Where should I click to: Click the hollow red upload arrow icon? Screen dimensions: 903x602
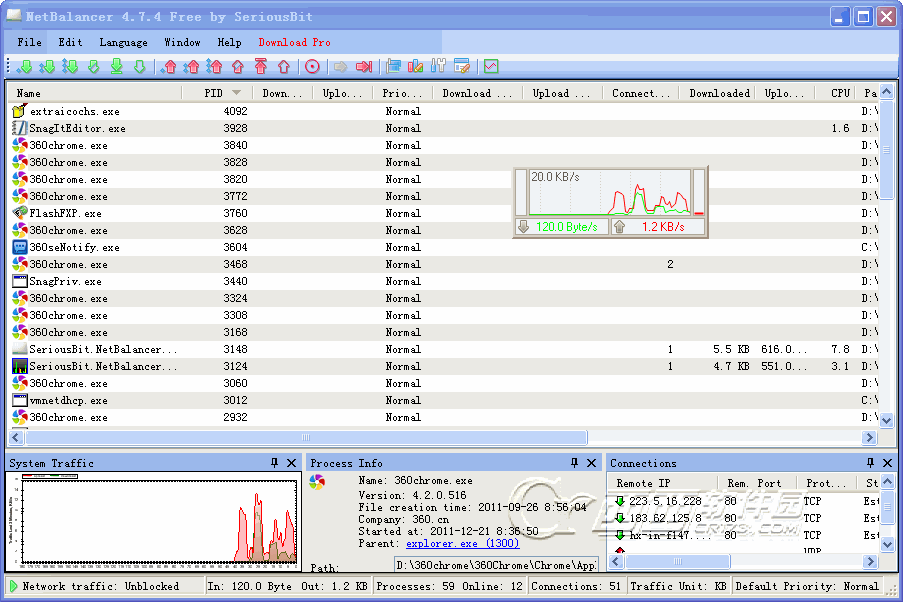pos(284,67)
